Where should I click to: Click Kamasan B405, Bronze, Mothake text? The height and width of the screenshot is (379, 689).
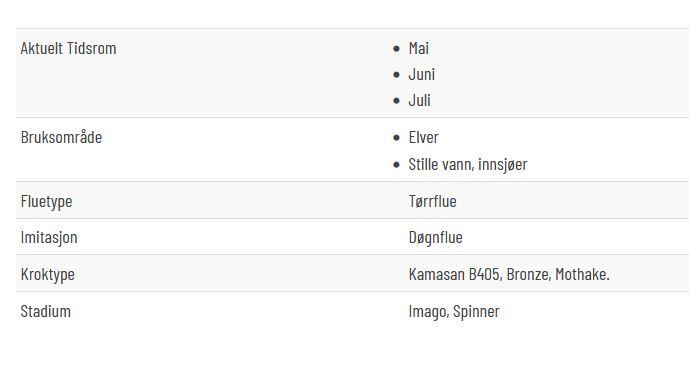pos(509,274)
